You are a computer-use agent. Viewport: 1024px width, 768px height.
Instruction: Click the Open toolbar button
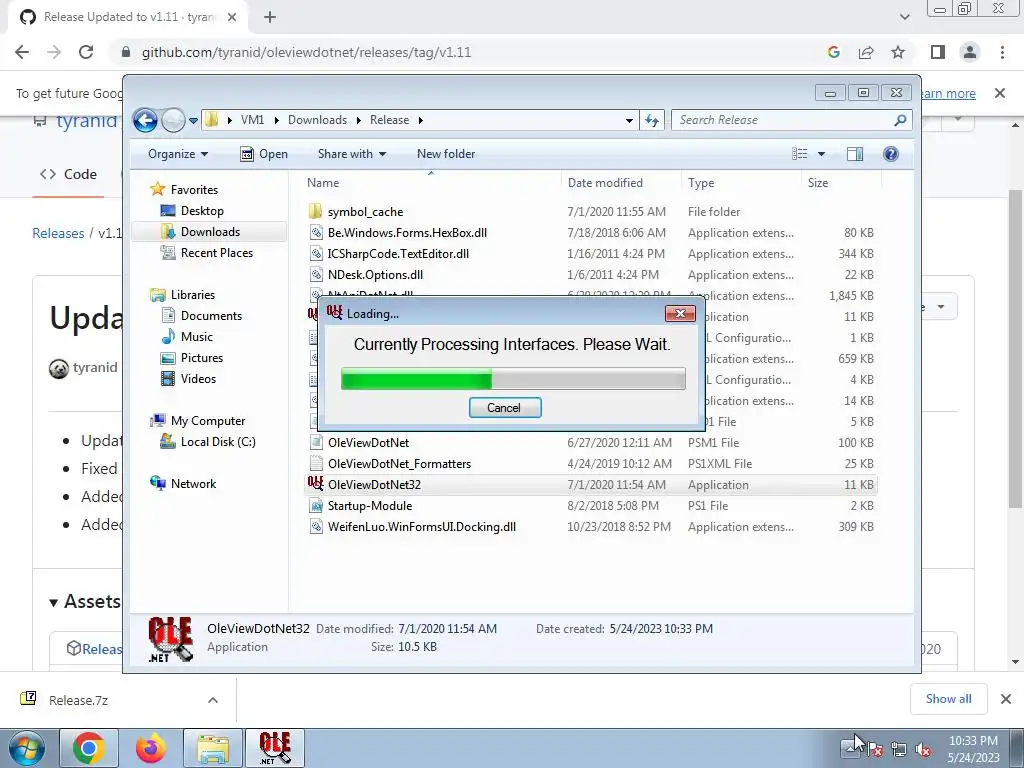point(264,154)
